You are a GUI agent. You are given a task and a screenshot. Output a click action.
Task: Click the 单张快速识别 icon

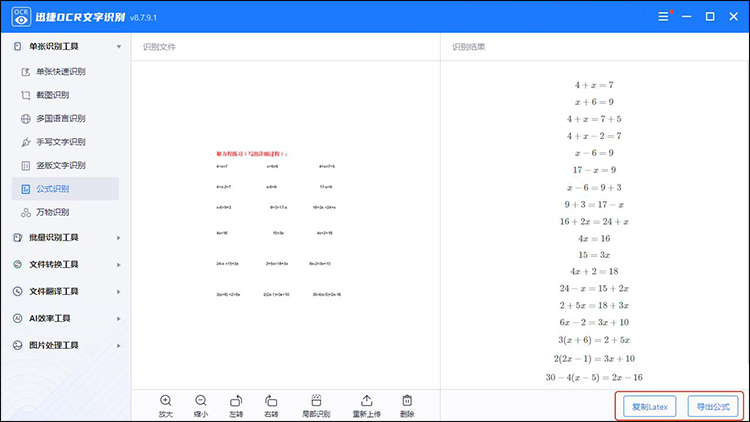pos(26,72)
